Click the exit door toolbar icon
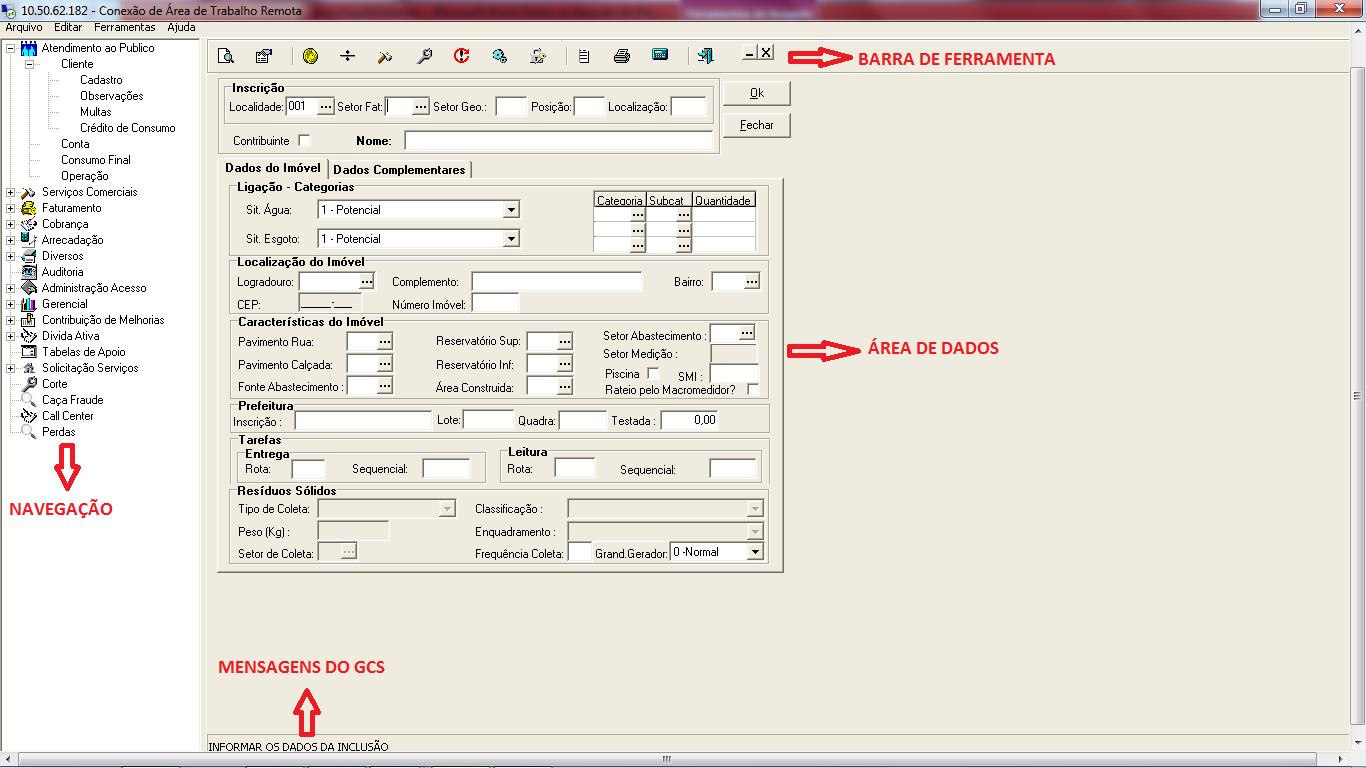1366x768 pixels. click(x=706, y=56)
